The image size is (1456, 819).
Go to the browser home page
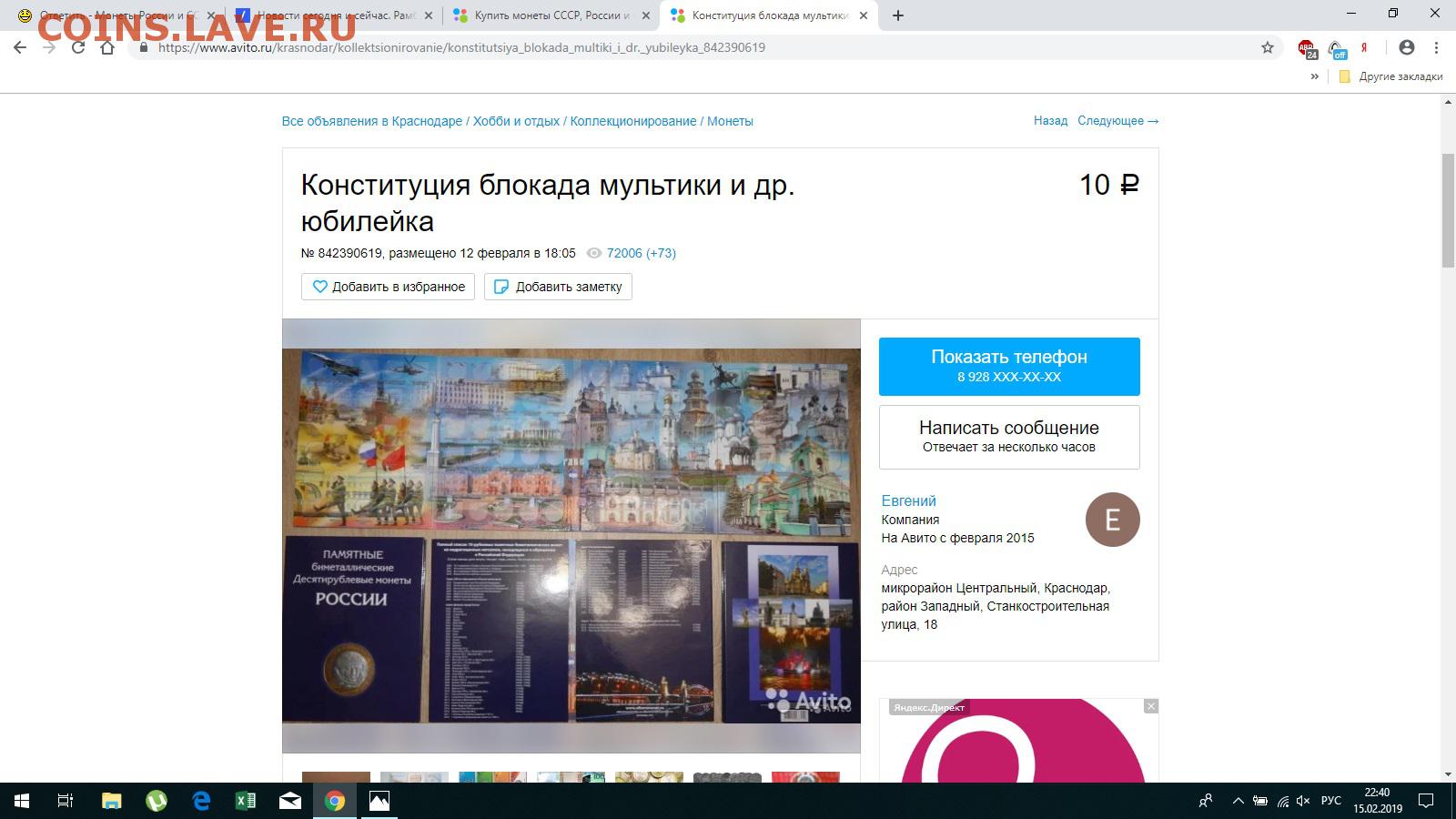107,47
